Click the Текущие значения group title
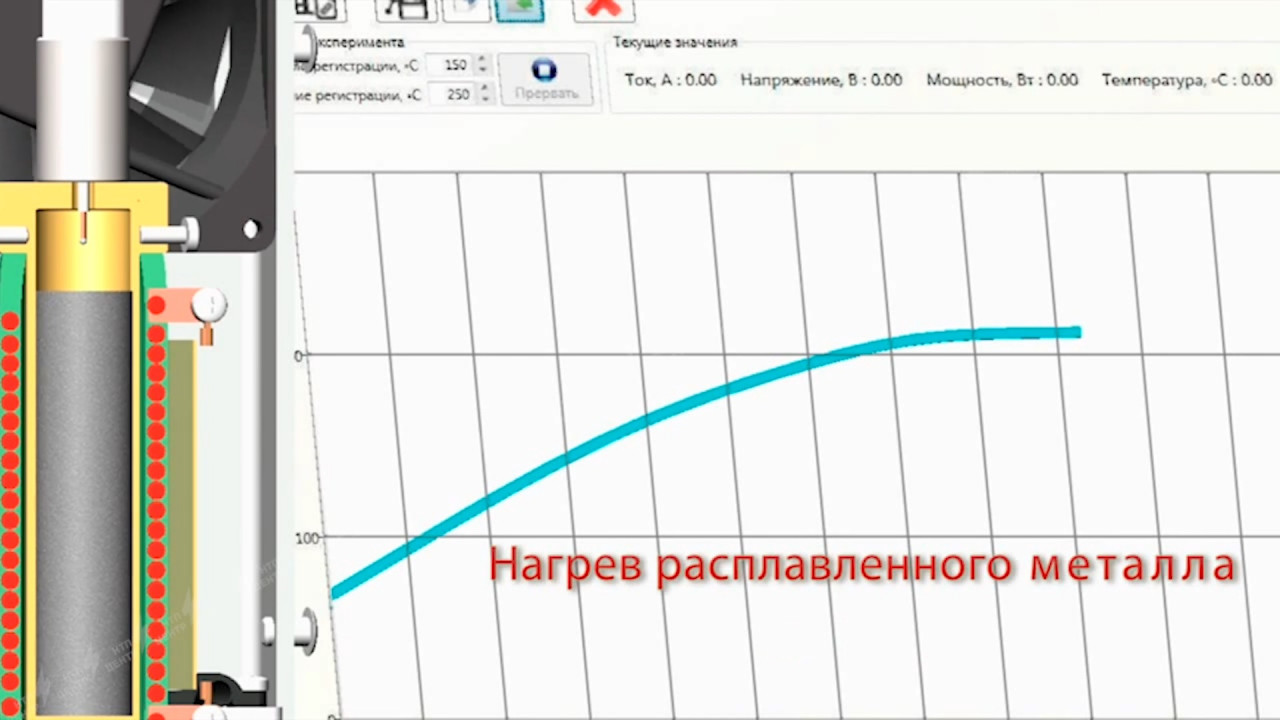 (674, 43)
